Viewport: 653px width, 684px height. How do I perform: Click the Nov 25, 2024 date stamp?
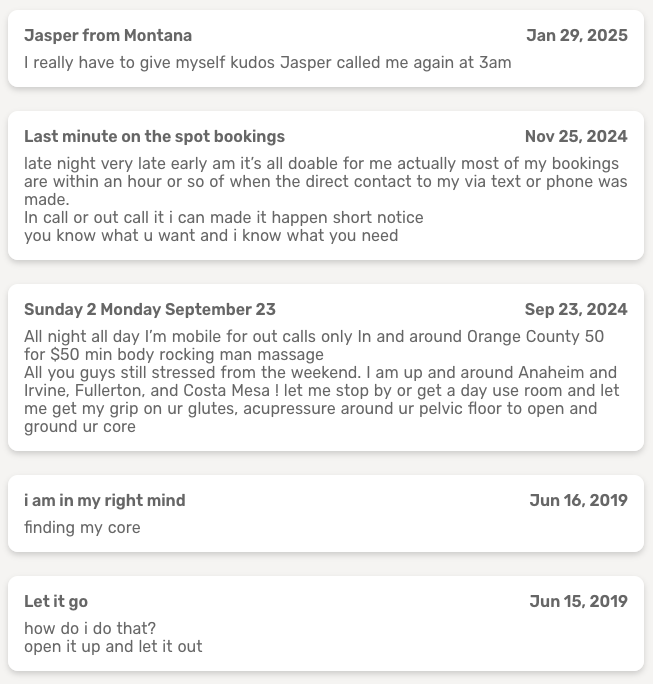576,137
